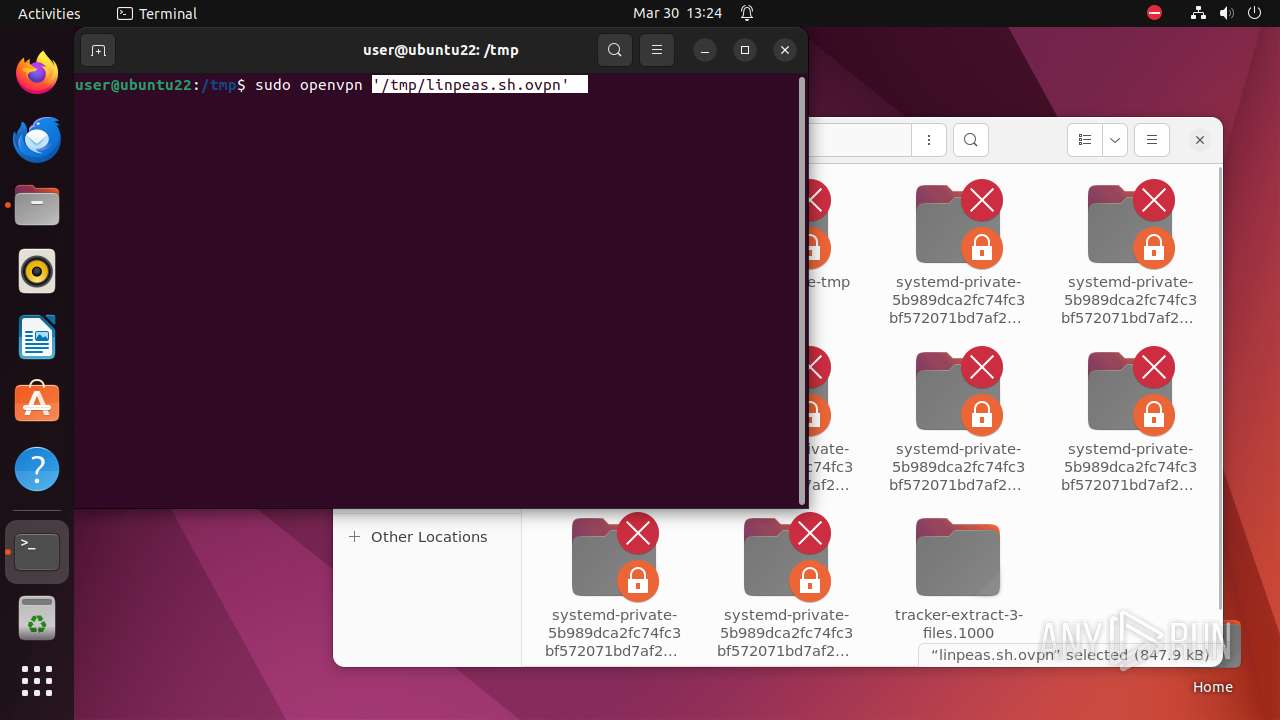The width and height of the screenshot is (1280, 720).
Task: Open Ubuntu Software store
Action: (37, 403)
